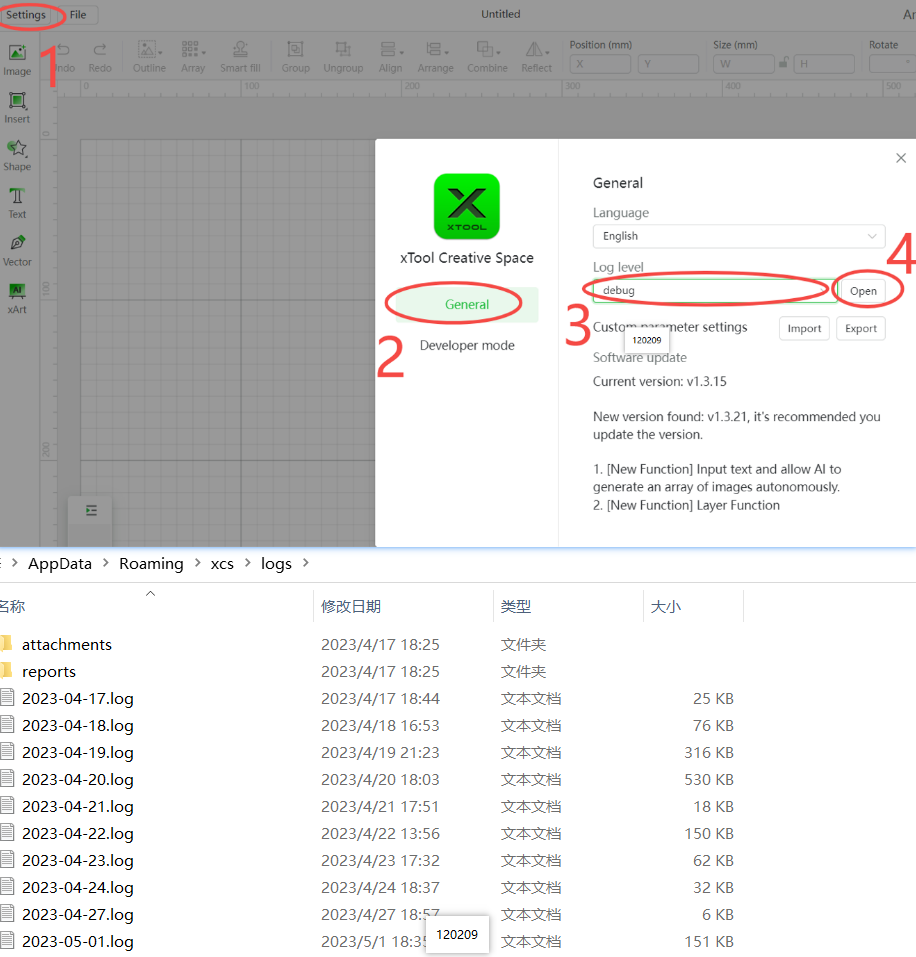Click the Redo toolbar icon
916x957 pixels.
(x=100, y=58)
